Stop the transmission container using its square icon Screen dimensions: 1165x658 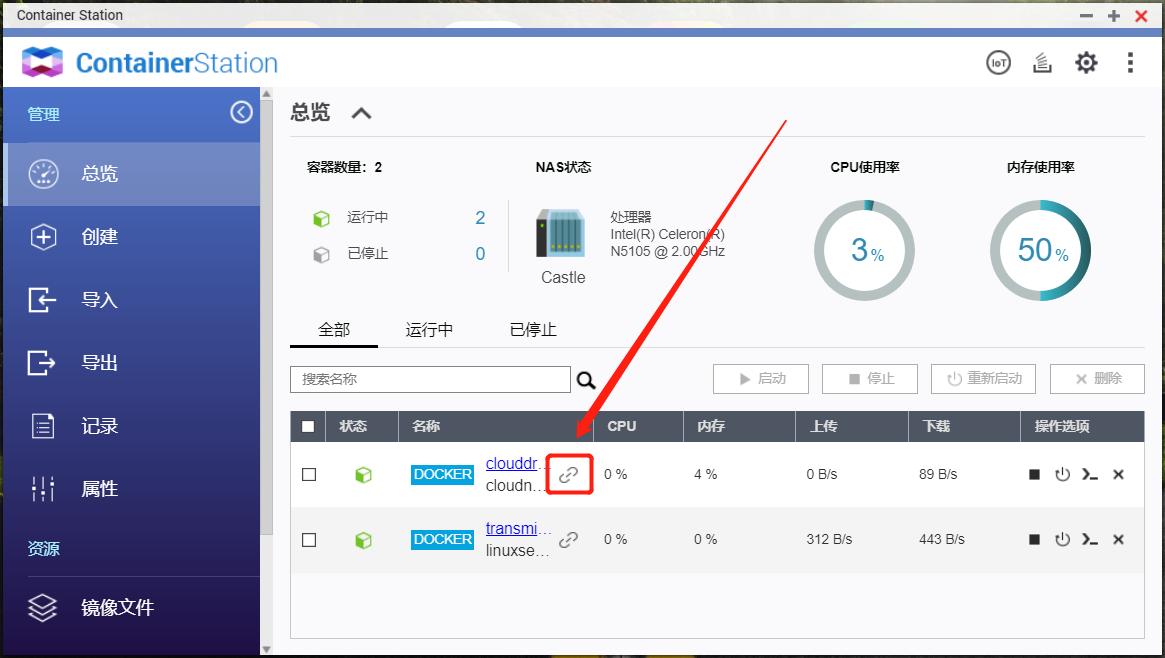click(1035, 539)
